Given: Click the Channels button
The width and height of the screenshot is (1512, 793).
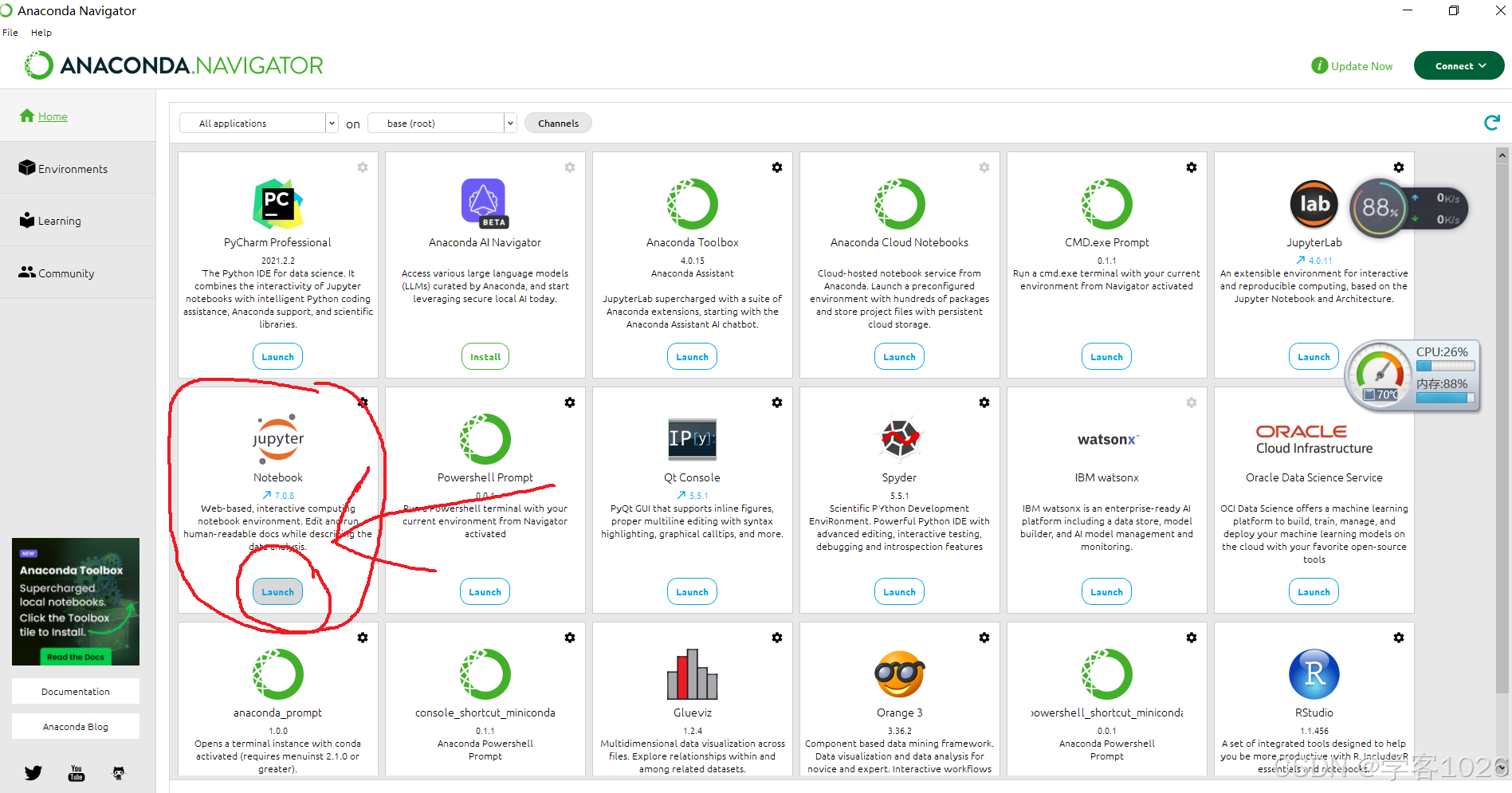Looking at the screenshot, I should [x=558, y=123].
